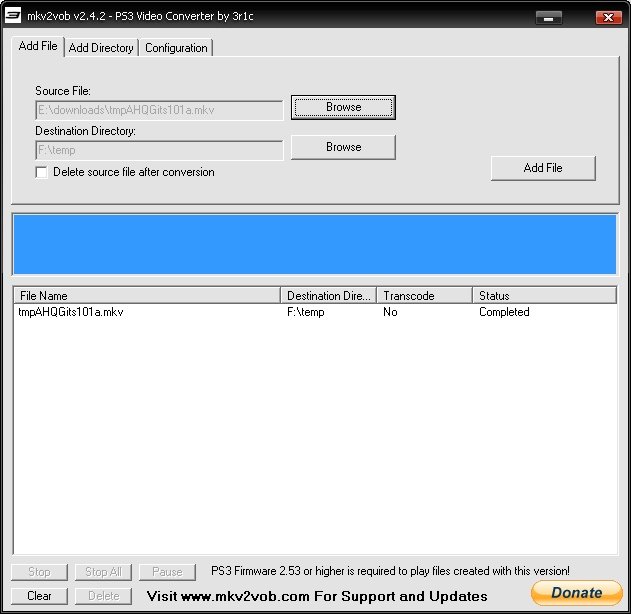Click the Stop All button
This screenshot has height=614, width=631.
click(103, 572)
